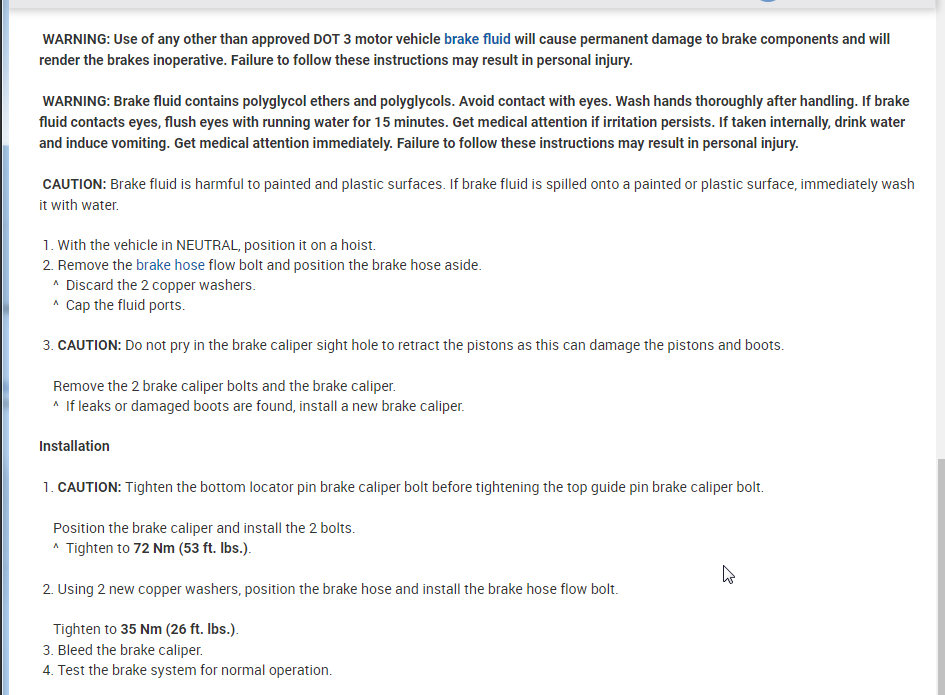
Task: Click the "Cap the fluid ports" bullet
Action: coord(125,306)
